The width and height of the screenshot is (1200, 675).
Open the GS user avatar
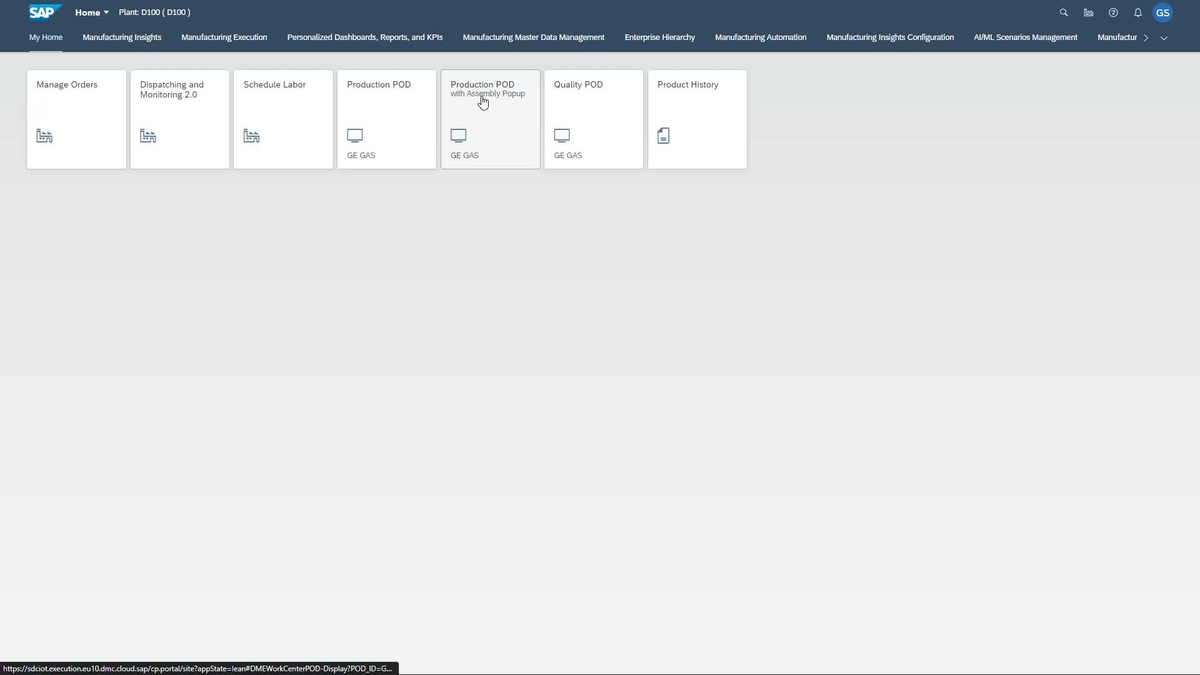pos(1162,12)
